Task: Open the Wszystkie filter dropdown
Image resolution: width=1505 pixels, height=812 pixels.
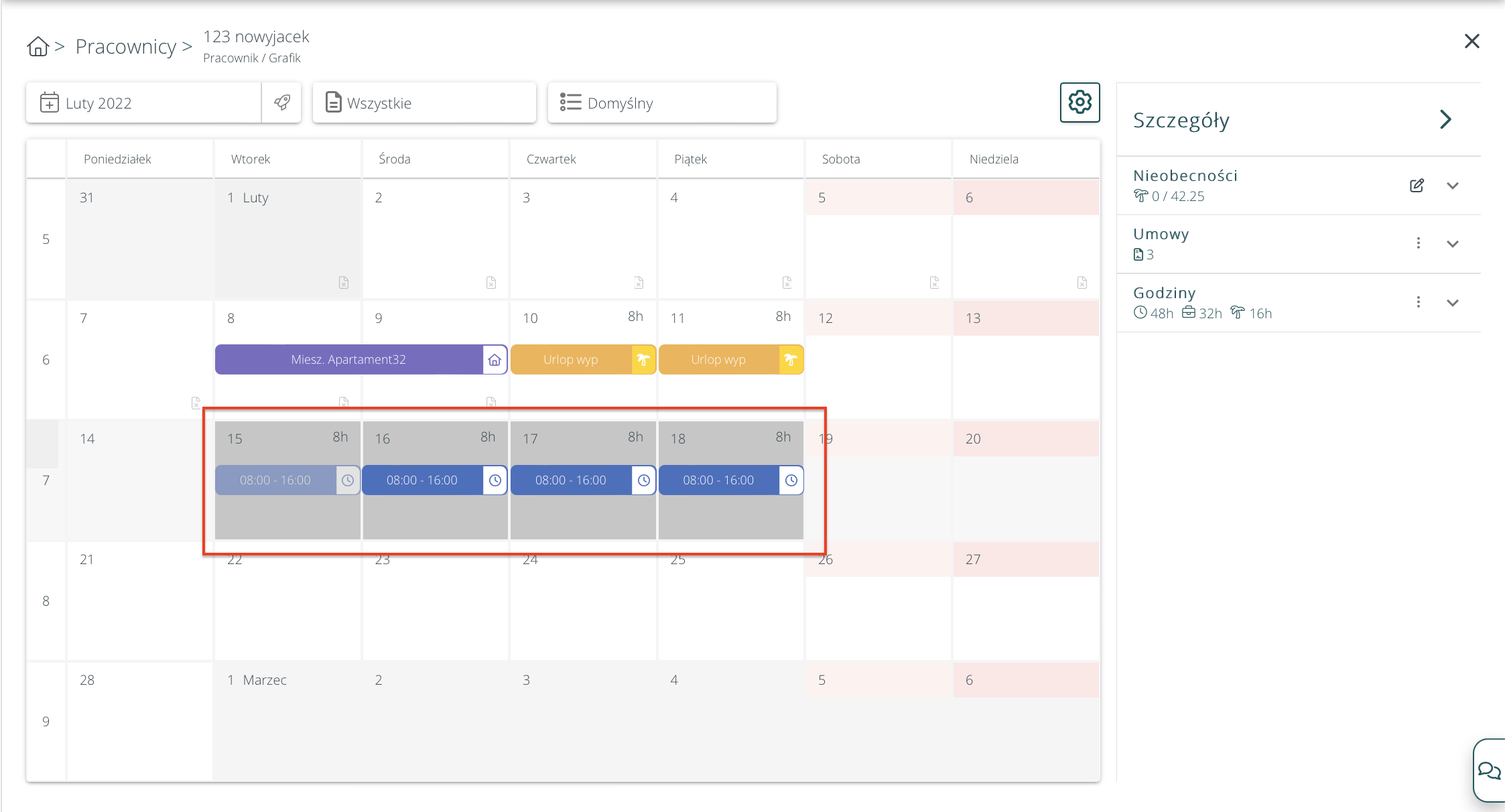Action: click(x=424, y=103)
